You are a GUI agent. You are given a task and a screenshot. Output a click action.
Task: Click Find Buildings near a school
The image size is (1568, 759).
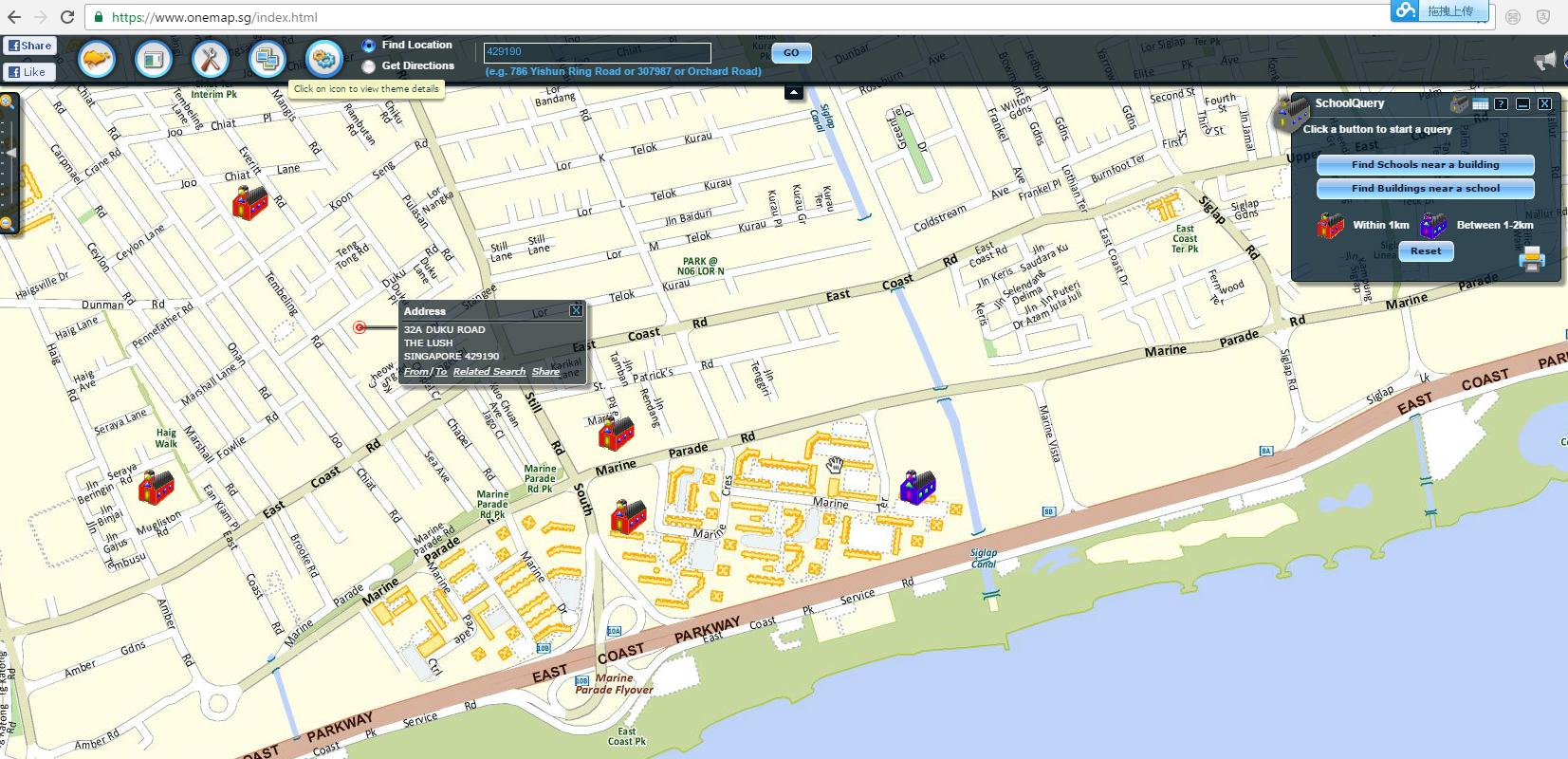[1425, 189]
